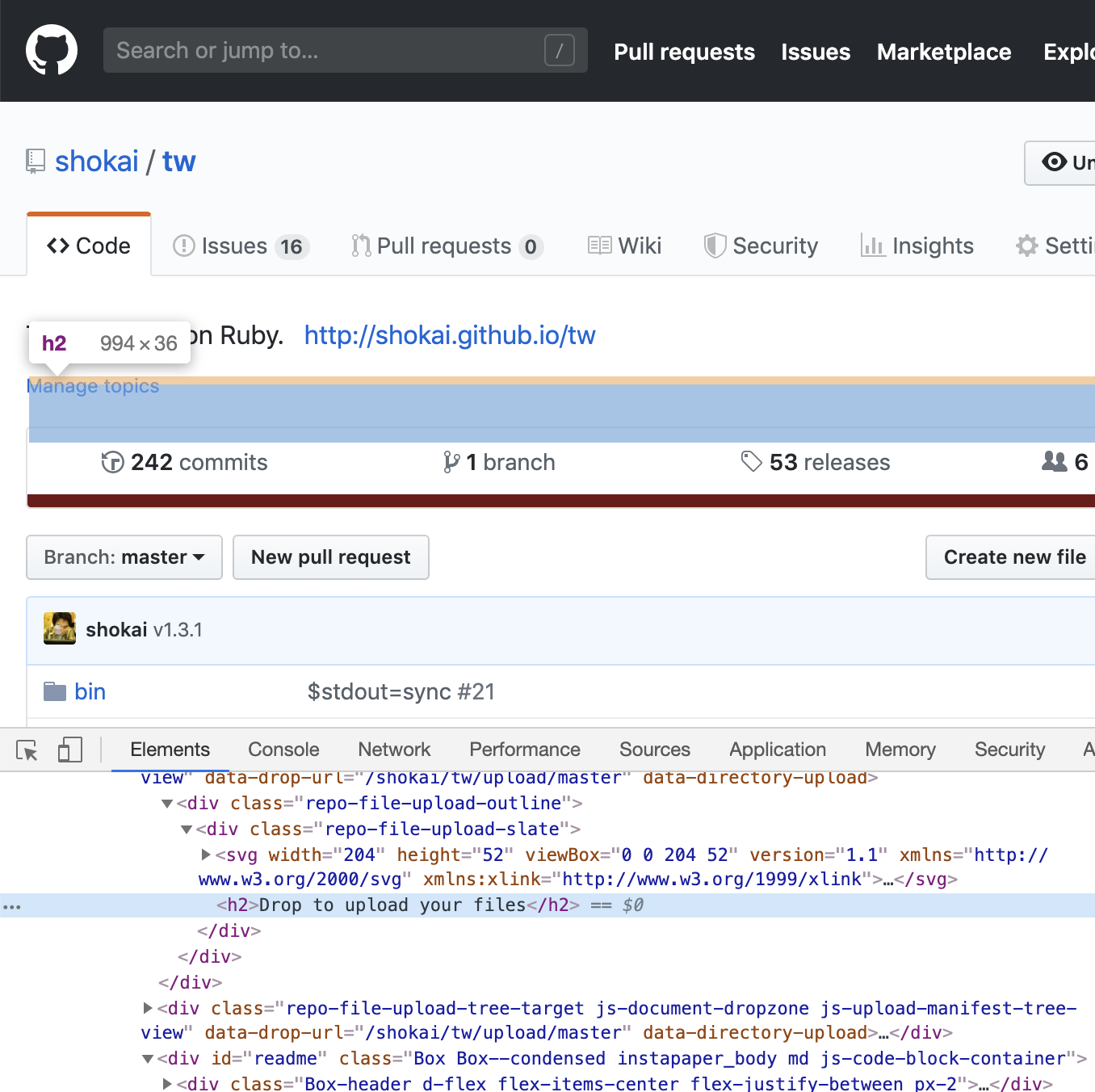Switch to DevTools Security tab
This screenshot has width=1095, height=1092.
pyautogui.click(x=1010, y=750)
